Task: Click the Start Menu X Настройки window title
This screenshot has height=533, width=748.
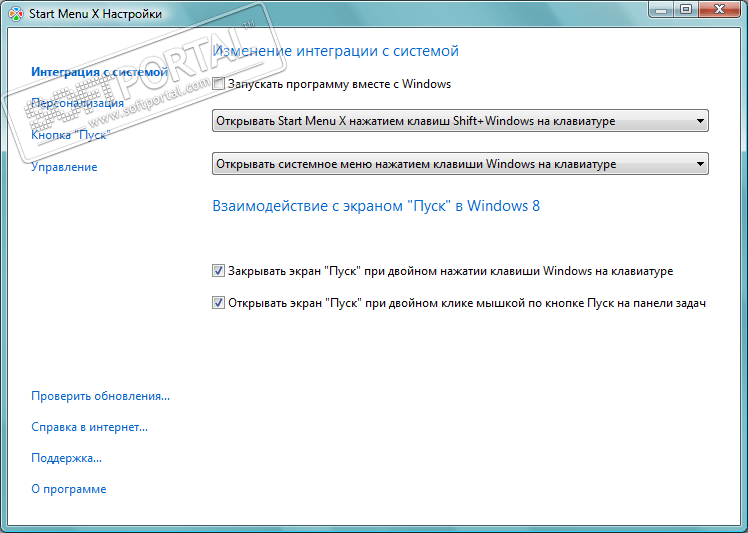Action: [x=95, y=14]
